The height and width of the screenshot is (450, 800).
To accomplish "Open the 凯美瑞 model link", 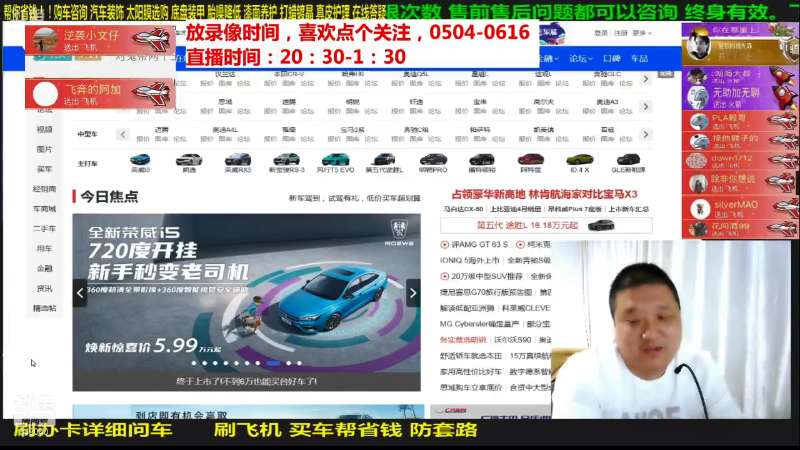I will tap(543, 130).
